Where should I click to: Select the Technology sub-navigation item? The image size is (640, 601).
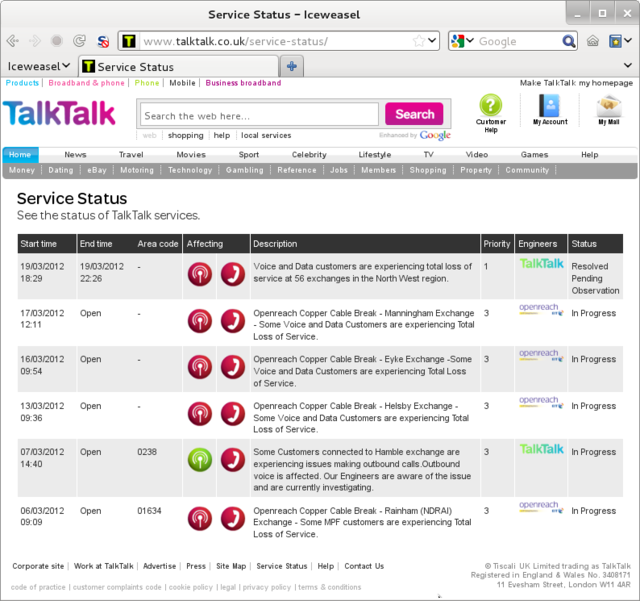pos(190,170)
